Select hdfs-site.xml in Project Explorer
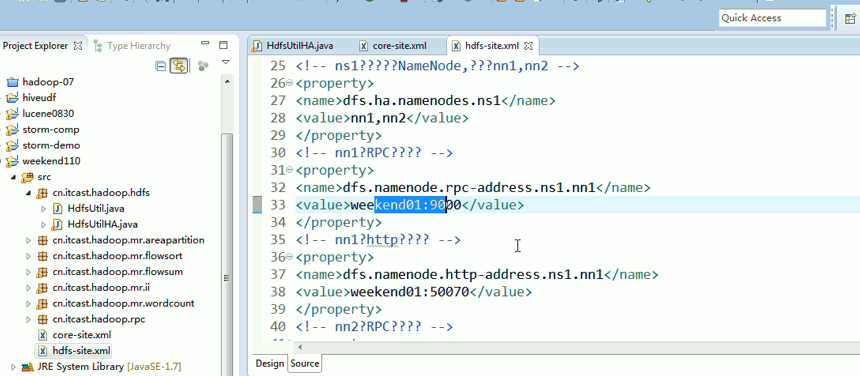This screenshot has width=860, height=376. [x=81, y=351]
